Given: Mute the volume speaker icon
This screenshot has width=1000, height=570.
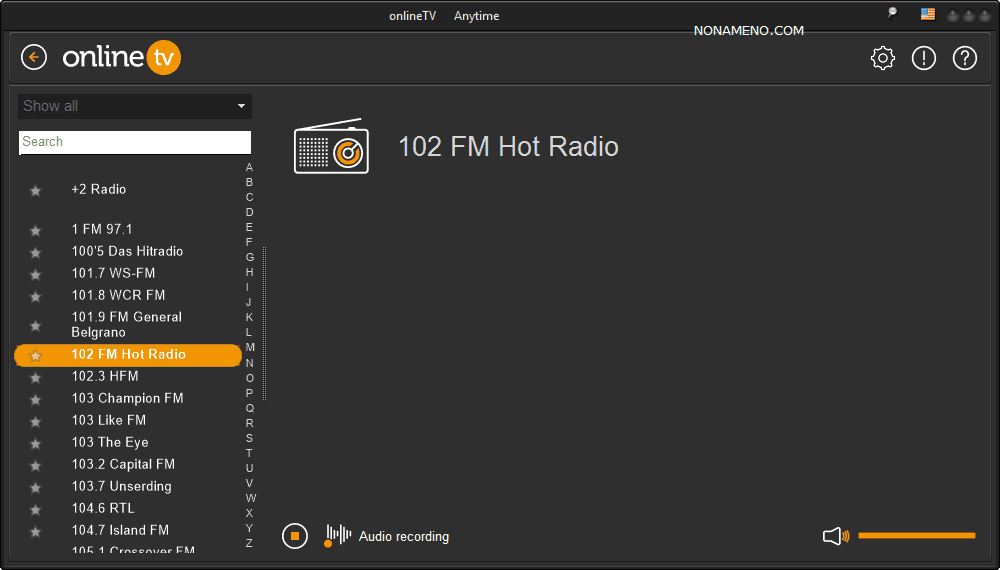Looking at the screenshot, I should 835,537.
